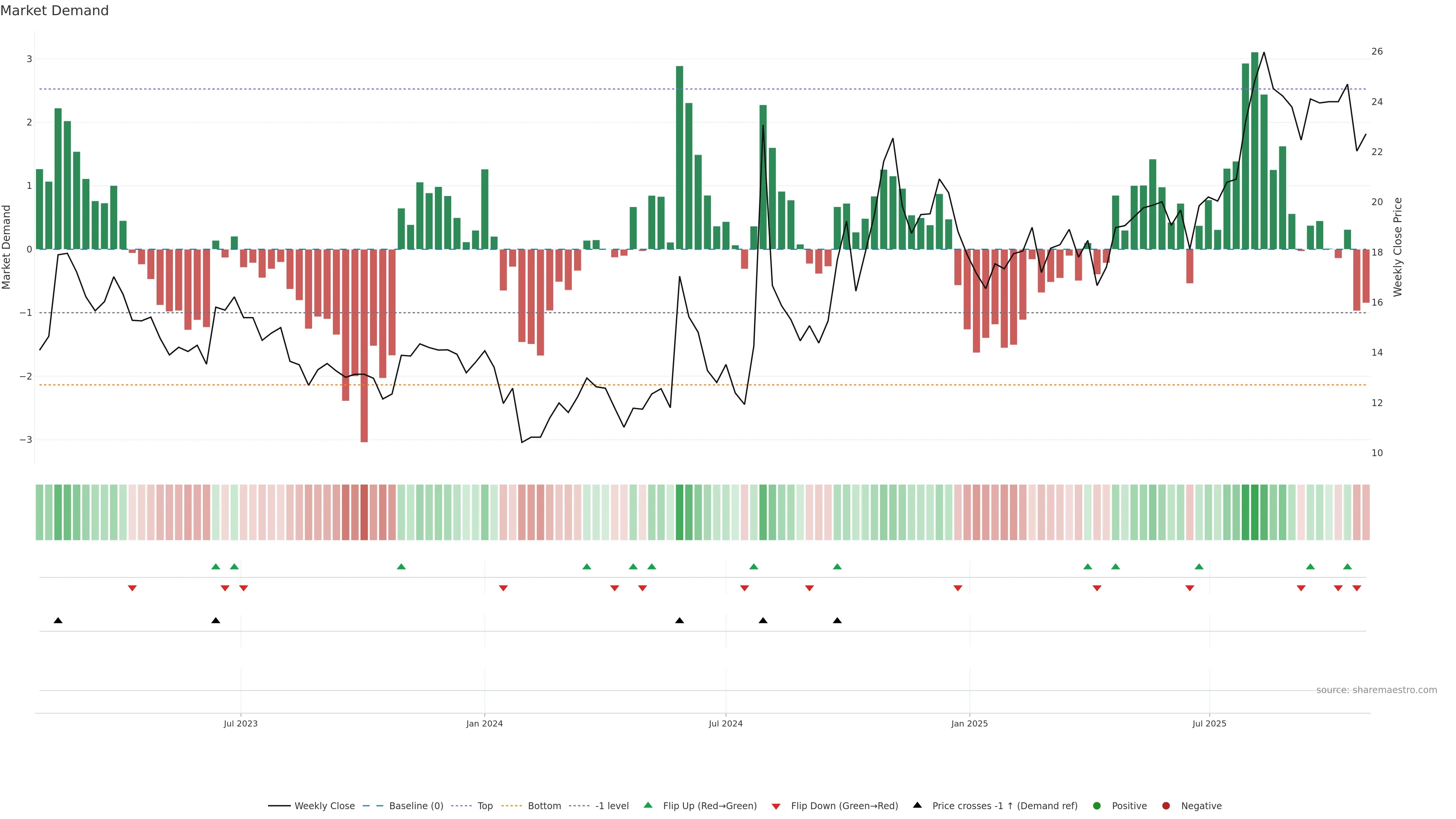Click the source: sharemaestro.com text

1376,690
